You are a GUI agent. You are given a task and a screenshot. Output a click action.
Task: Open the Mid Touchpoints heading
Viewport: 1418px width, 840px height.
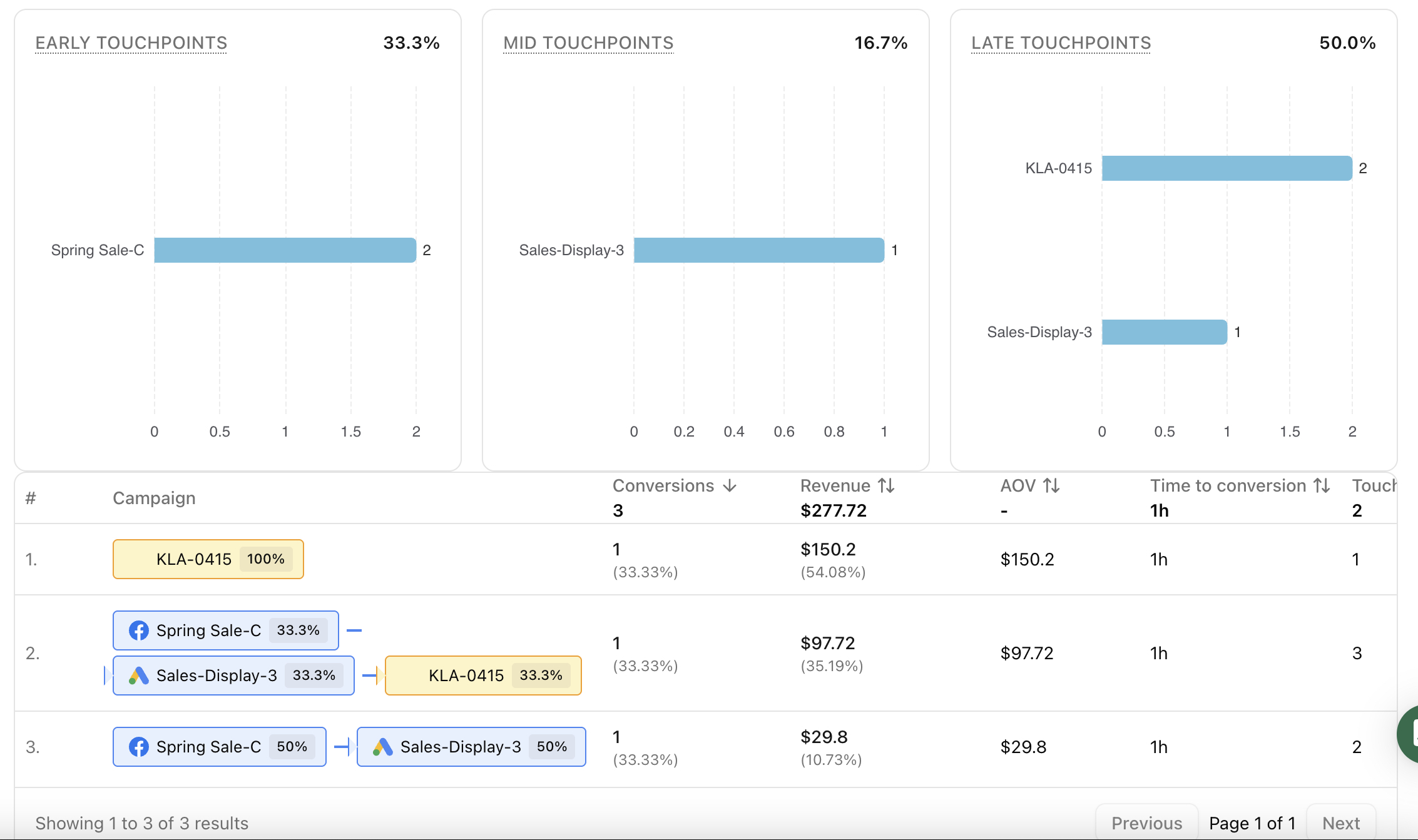point(588,43)
